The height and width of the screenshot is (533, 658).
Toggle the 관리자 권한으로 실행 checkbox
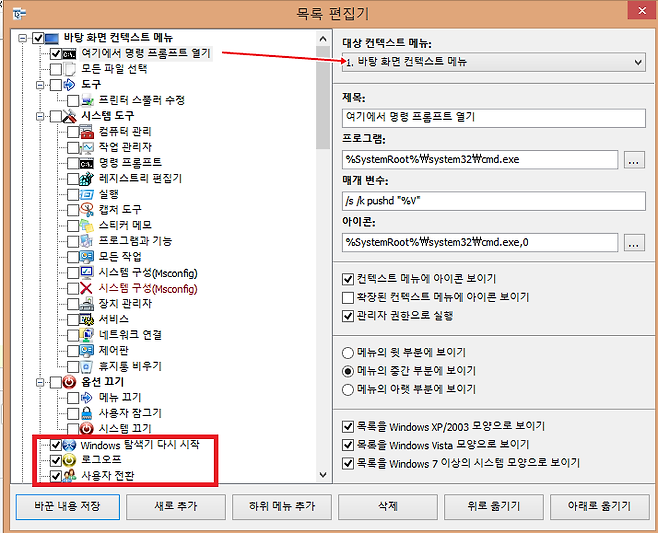[348, 316]
